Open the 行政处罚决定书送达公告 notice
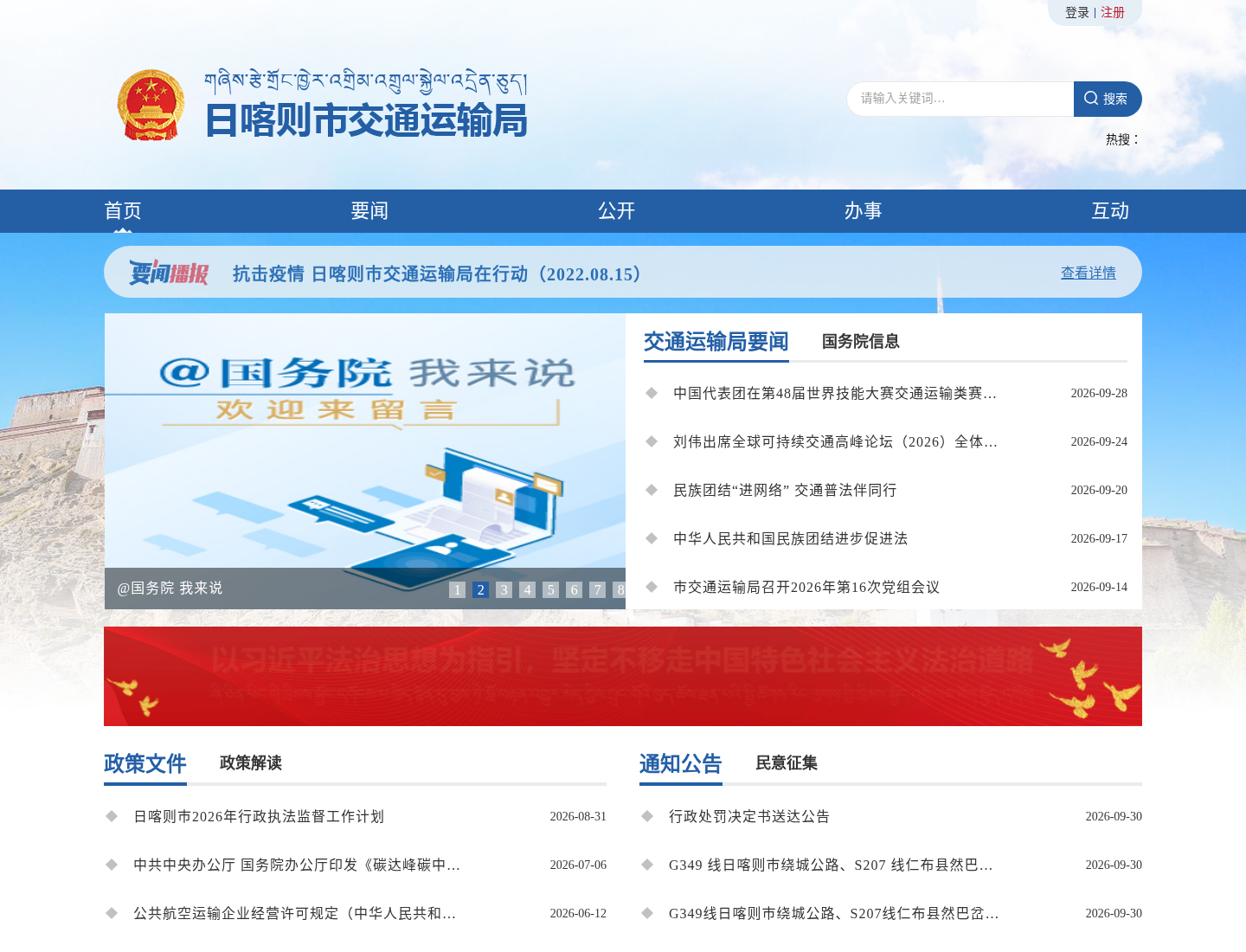The width and height of the screenshot is (1246, 952). click(x=749, y=817)
